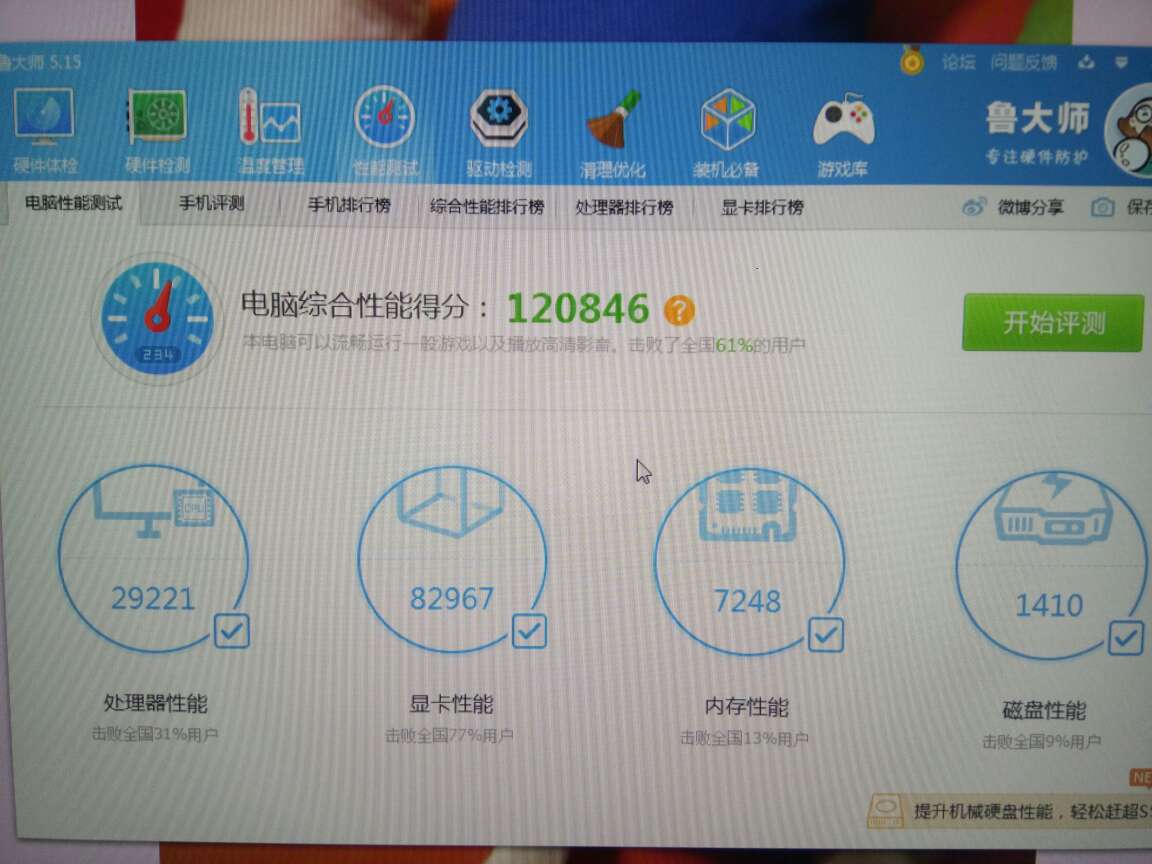This screenshot has width=1152, height=864.
Task: Uncheck the 内存性能 test checkbox
Action: point(826,635)
